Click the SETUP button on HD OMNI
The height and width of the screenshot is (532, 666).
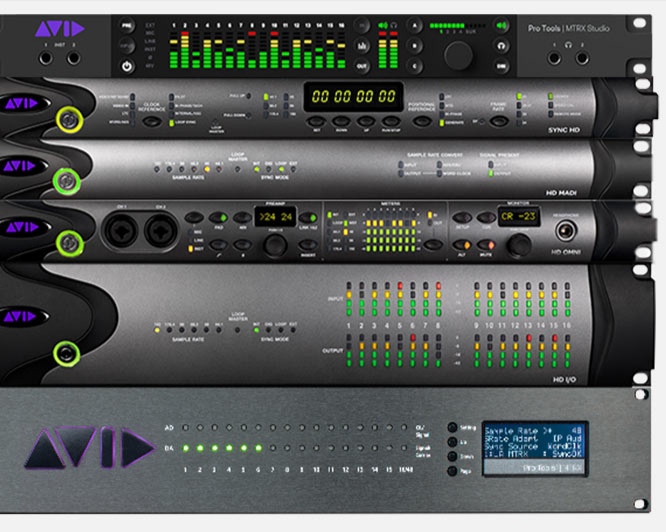[462, 218]
